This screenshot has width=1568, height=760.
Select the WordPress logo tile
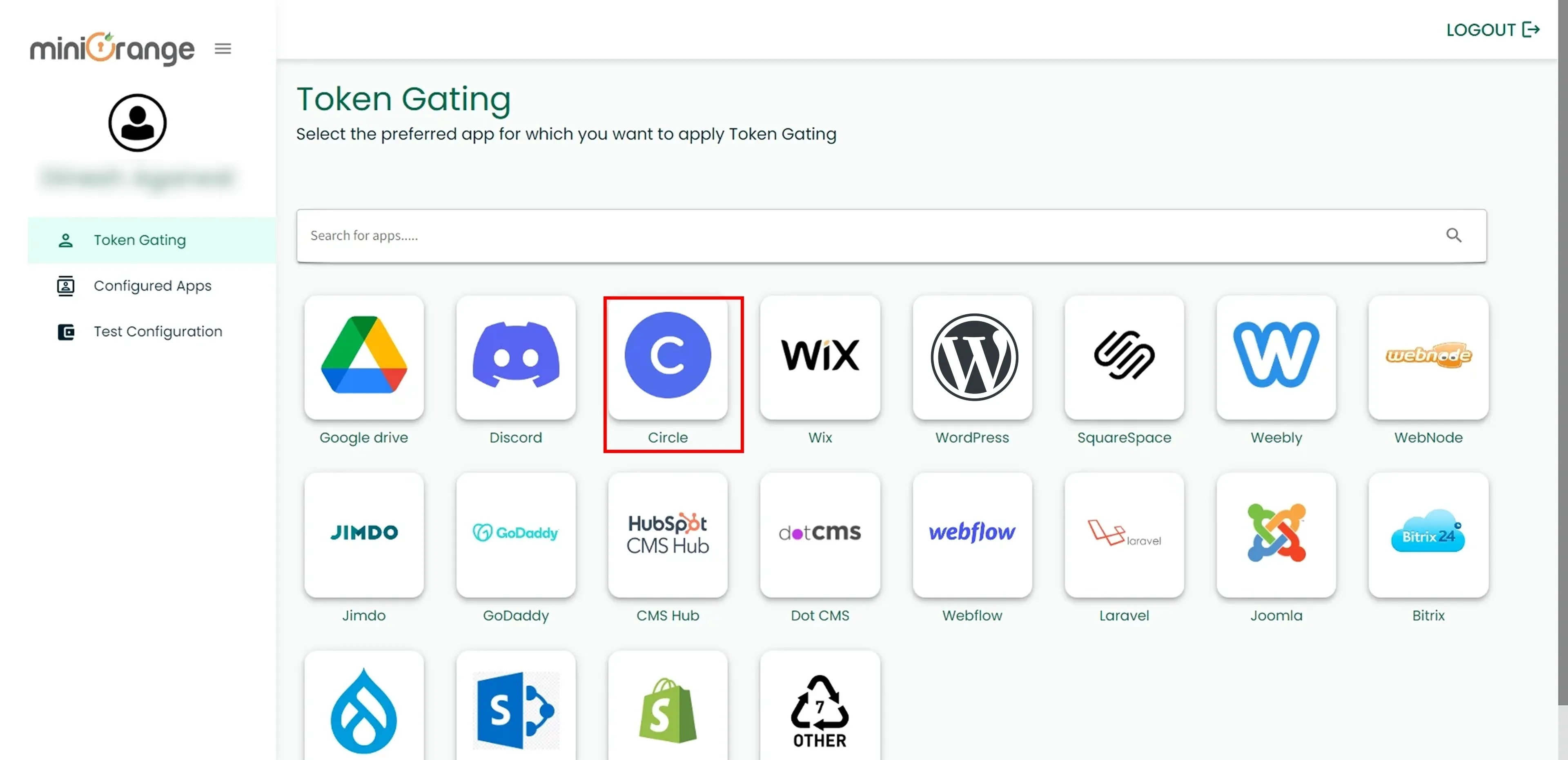coord(973,357)
